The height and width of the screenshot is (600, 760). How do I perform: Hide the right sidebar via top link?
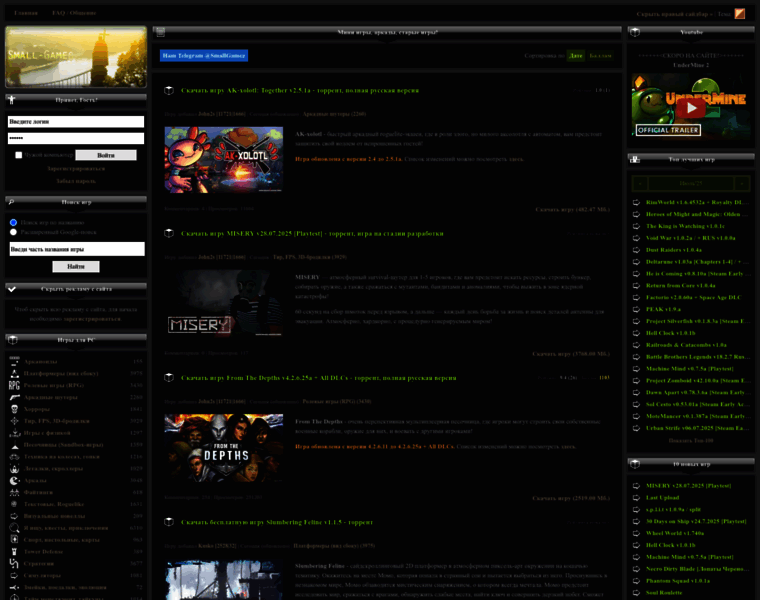tap(674, 14)
